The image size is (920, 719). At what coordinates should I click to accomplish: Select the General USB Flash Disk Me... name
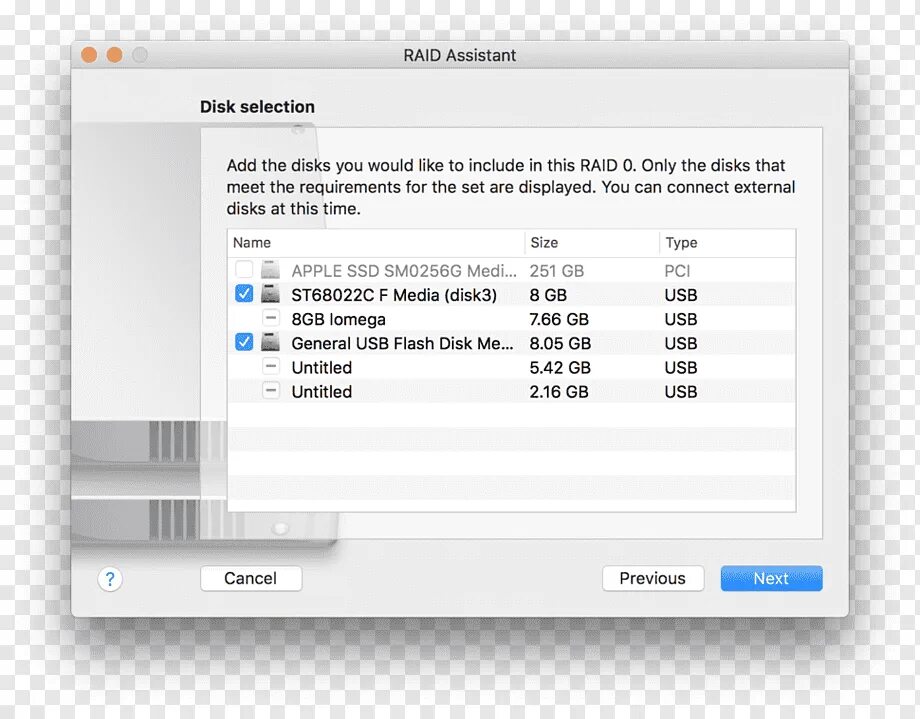pos(402,343)
